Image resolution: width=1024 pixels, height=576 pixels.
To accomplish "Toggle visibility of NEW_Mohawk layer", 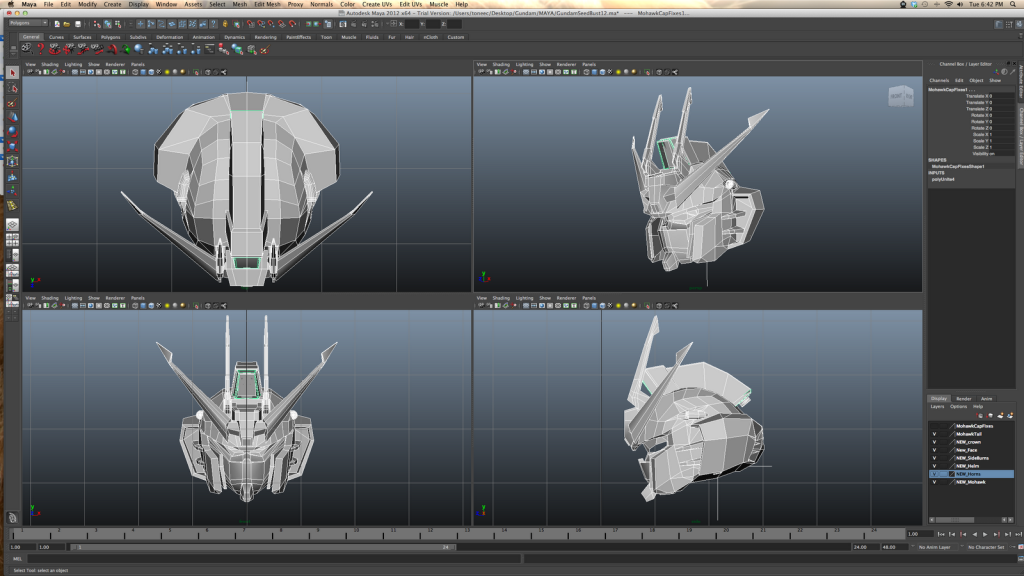I will pyautogui.click(x=934, y=482).
